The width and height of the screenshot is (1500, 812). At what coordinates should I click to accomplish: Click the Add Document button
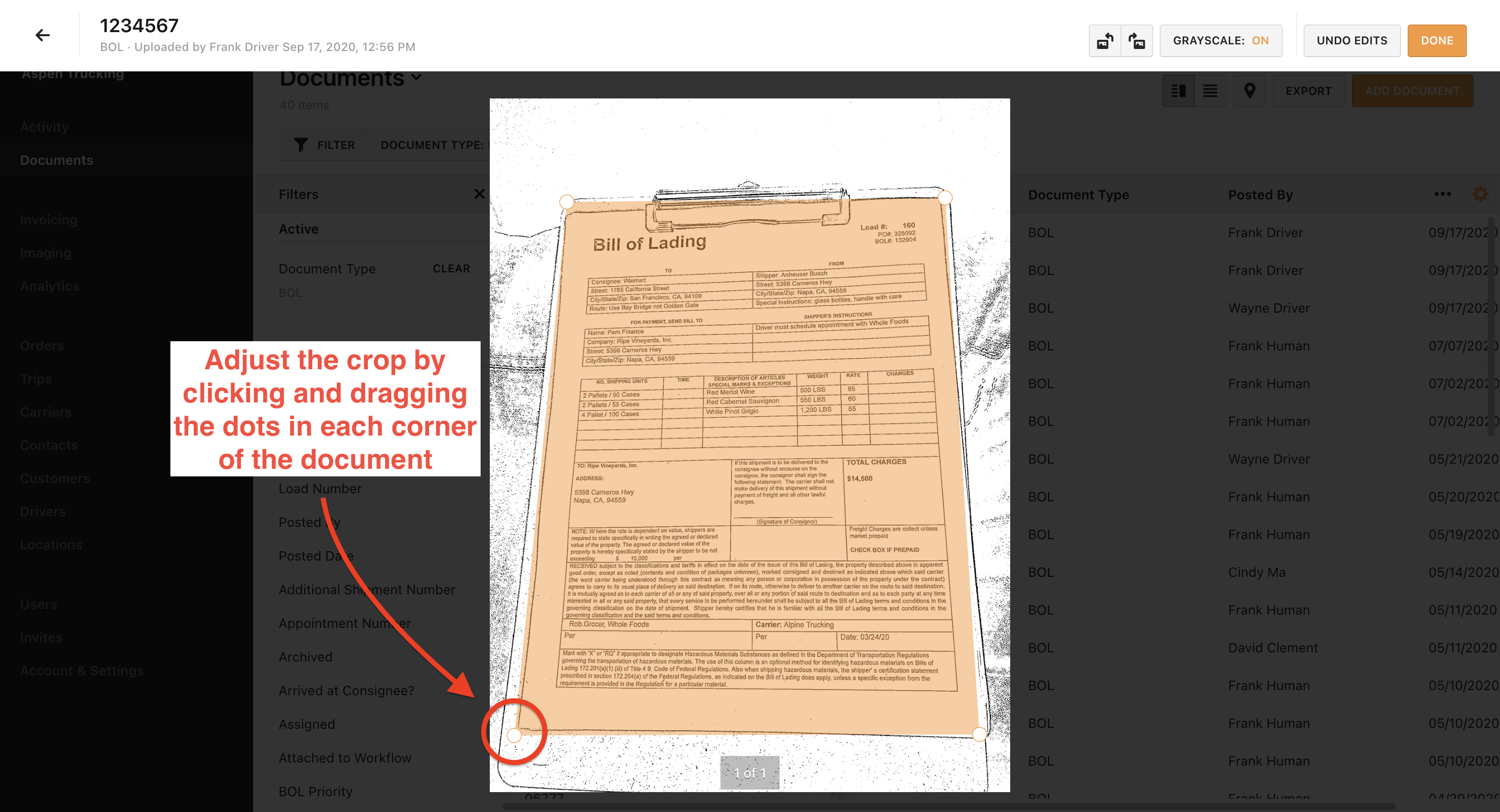[1412, 91]
